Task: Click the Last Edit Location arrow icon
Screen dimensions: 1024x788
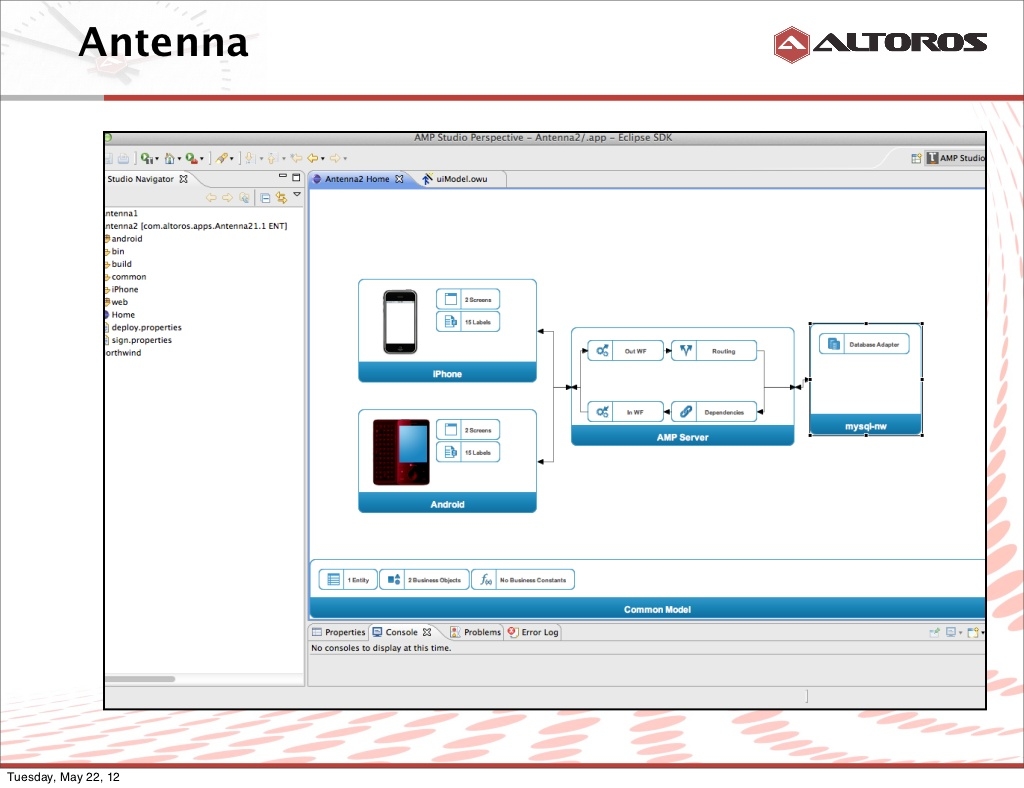Action: [x=296, y=158]
